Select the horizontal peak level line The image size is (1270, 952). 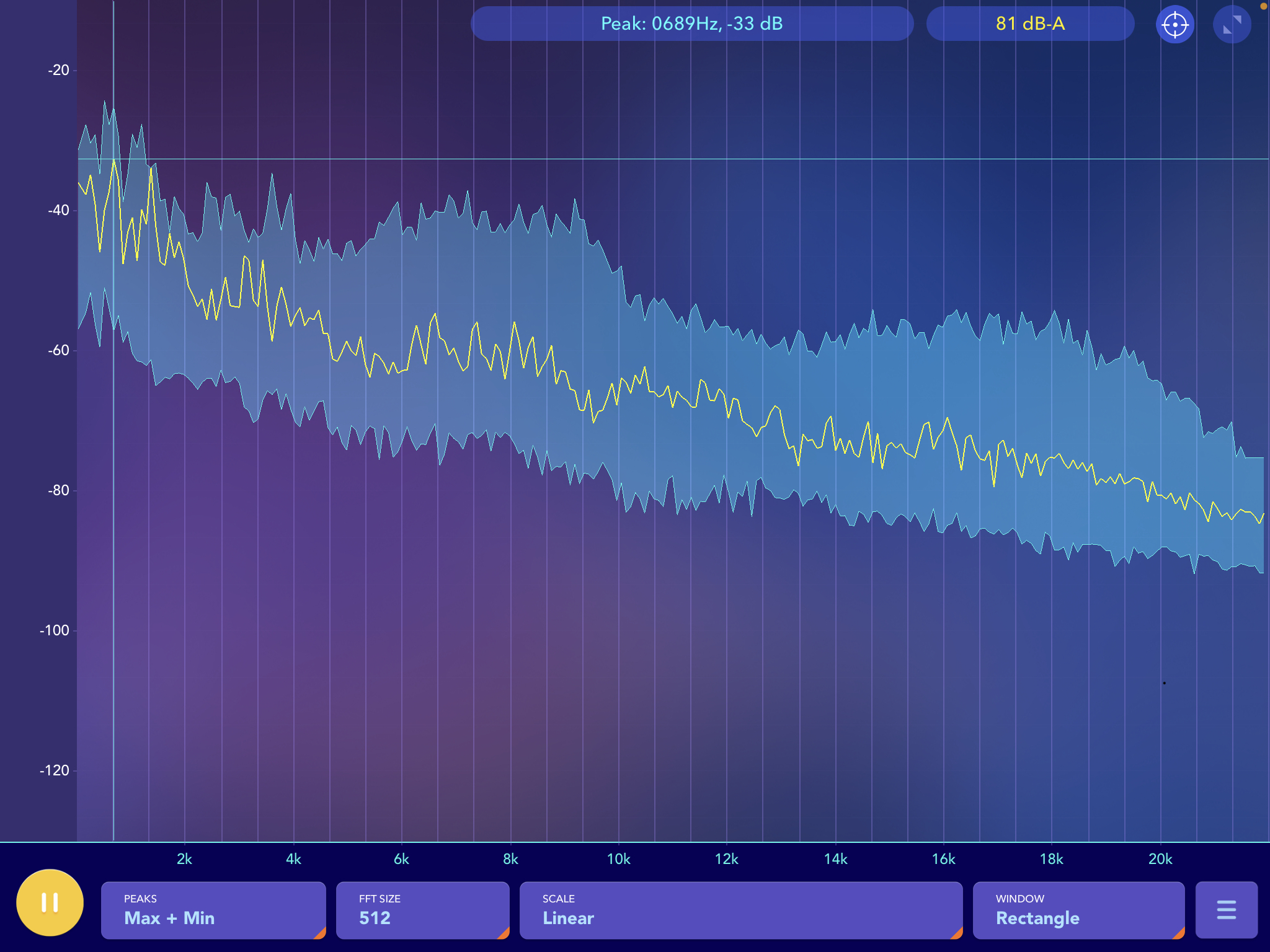click(673, 159)
